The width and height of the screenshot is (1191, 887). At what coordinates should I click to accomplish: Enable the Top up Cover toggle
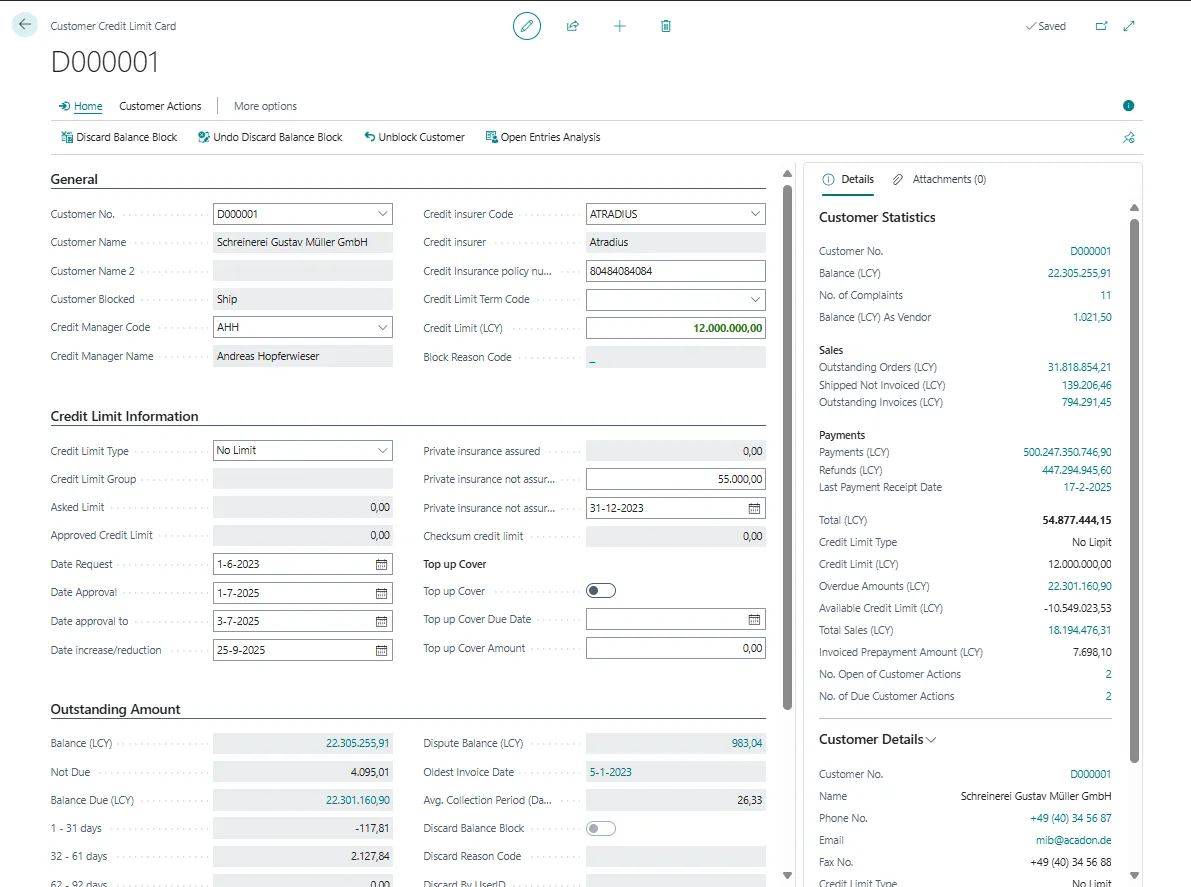(x=601, y=591)
